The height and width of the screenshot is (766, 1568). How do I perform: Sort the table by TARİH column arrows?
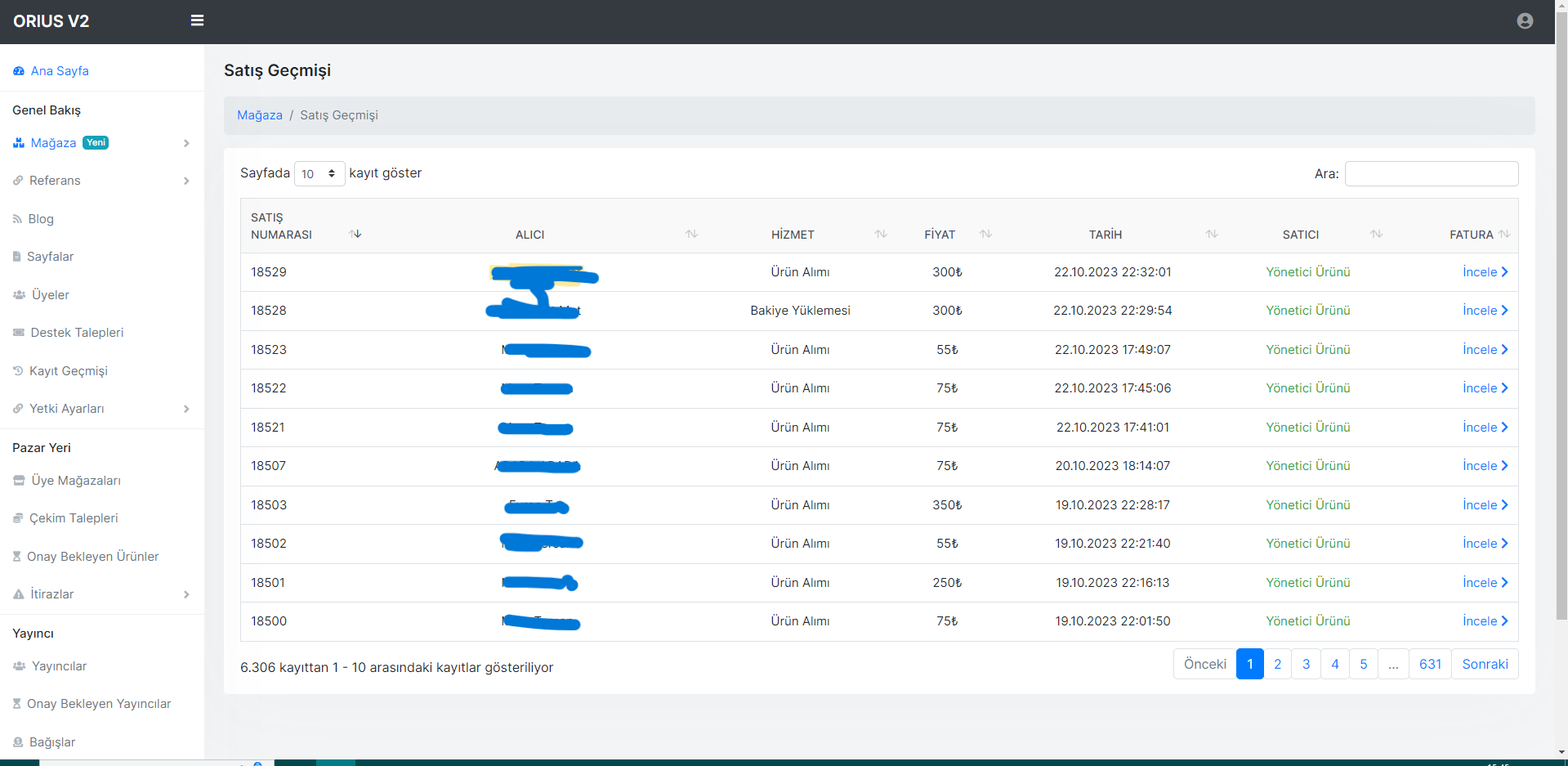tap(1212, 235)
